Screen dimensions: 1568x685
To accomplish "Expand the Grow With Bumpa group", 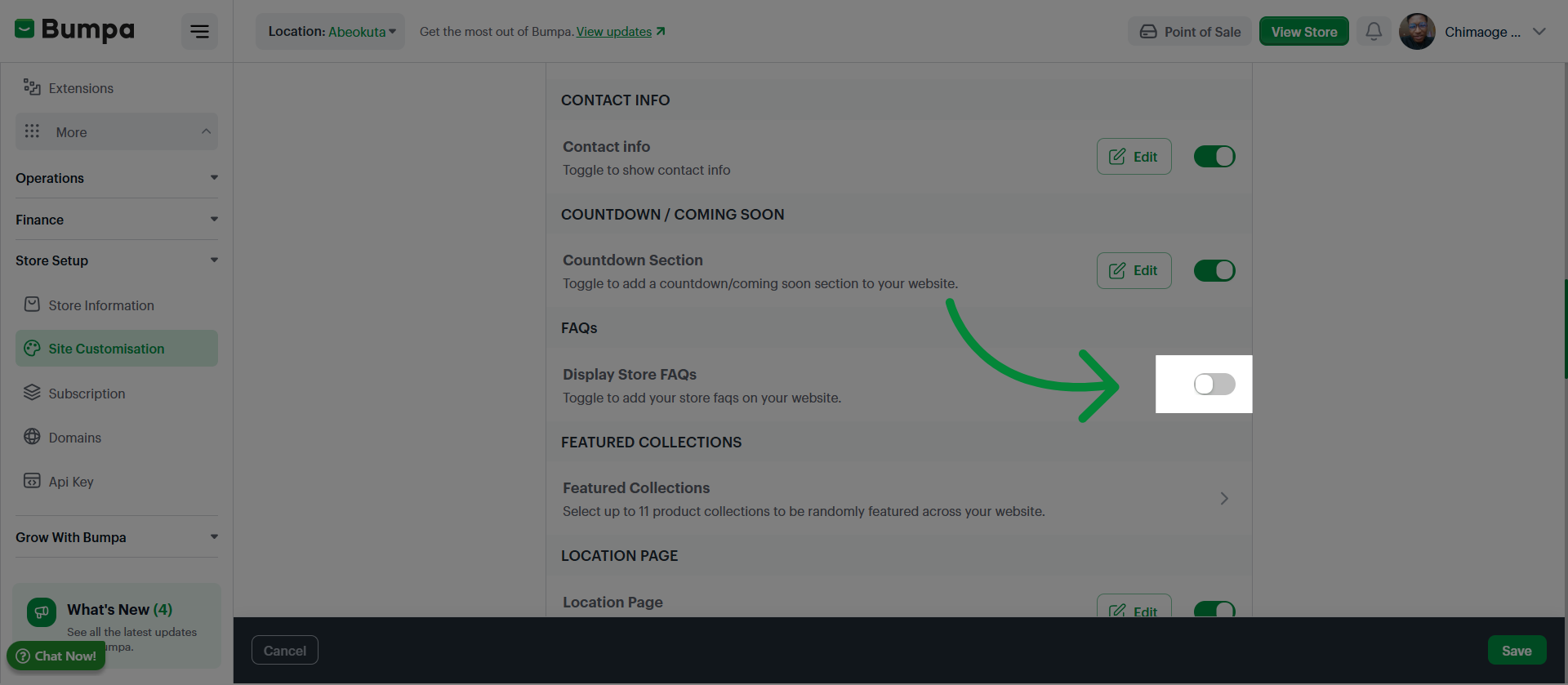I will pos(117,537).
